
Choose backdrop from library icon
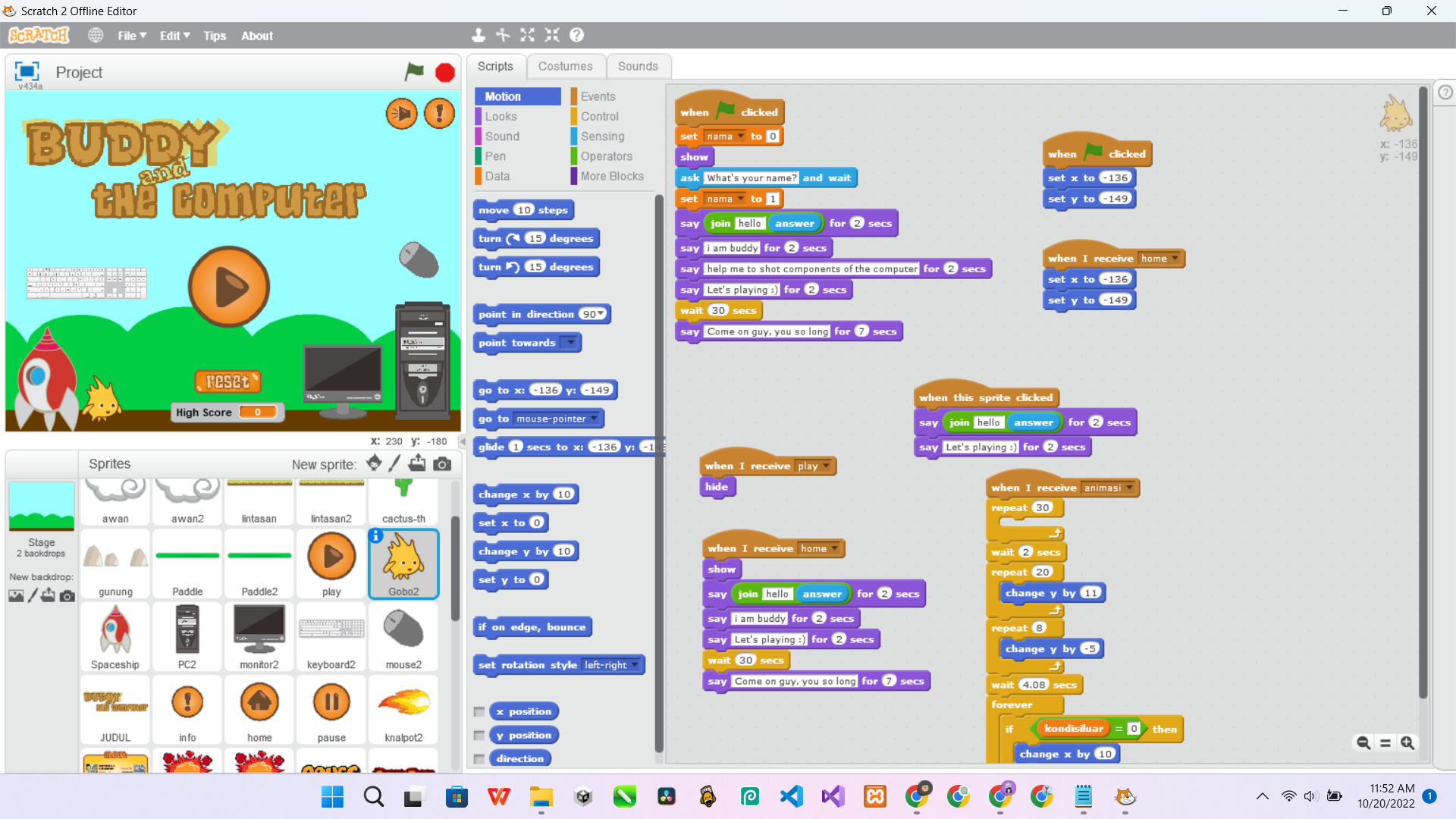pos(16,596)
